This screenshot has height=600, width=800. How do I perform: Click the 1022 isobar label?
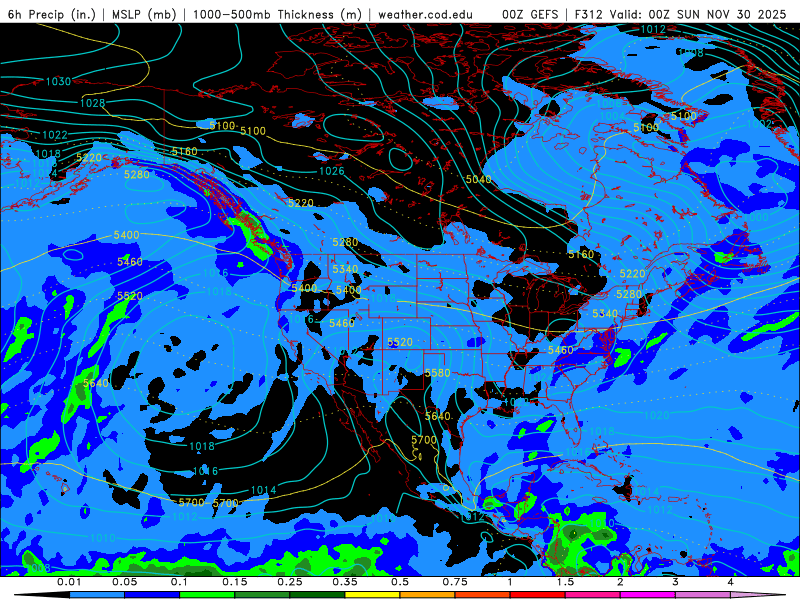(x=55, y=135)
